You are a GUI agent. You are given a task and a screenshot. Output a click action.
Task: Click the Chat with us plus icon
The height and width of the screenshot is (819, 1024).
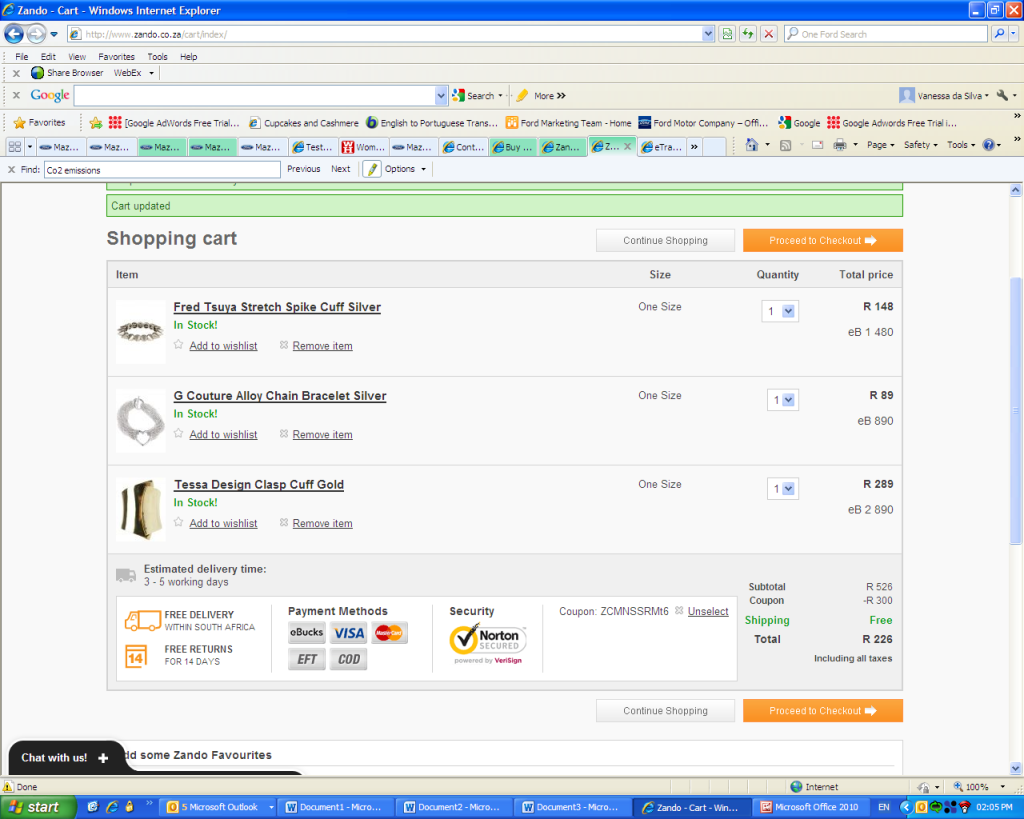click(103, 758)
